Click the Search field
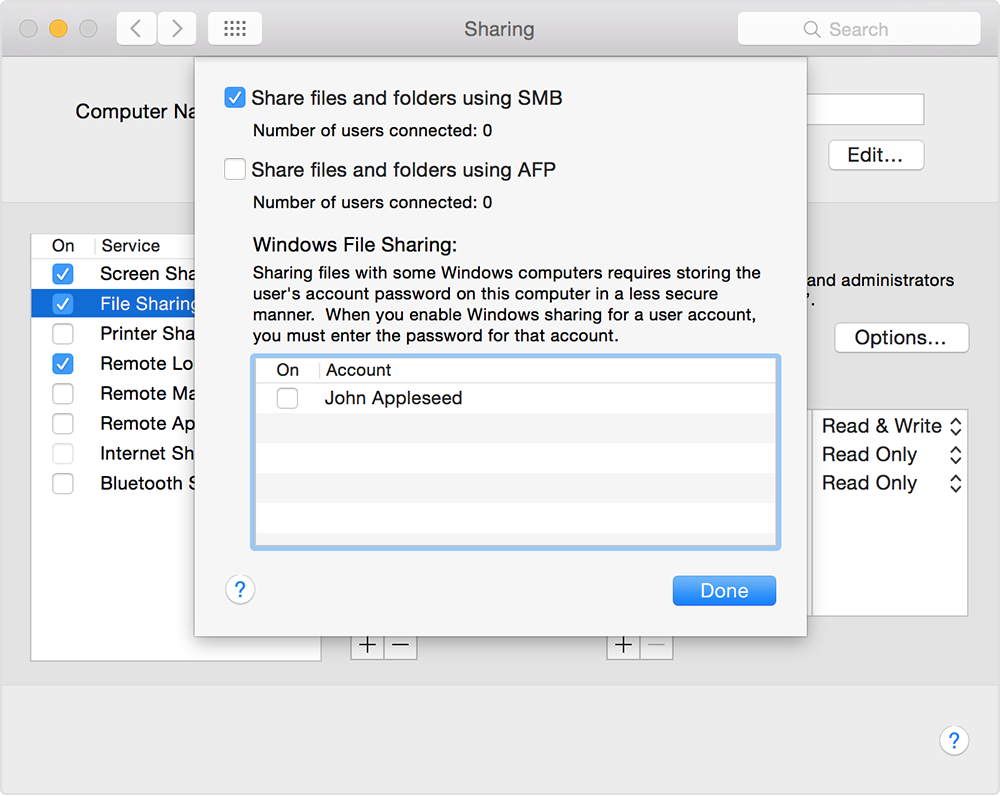 (858, 29)
